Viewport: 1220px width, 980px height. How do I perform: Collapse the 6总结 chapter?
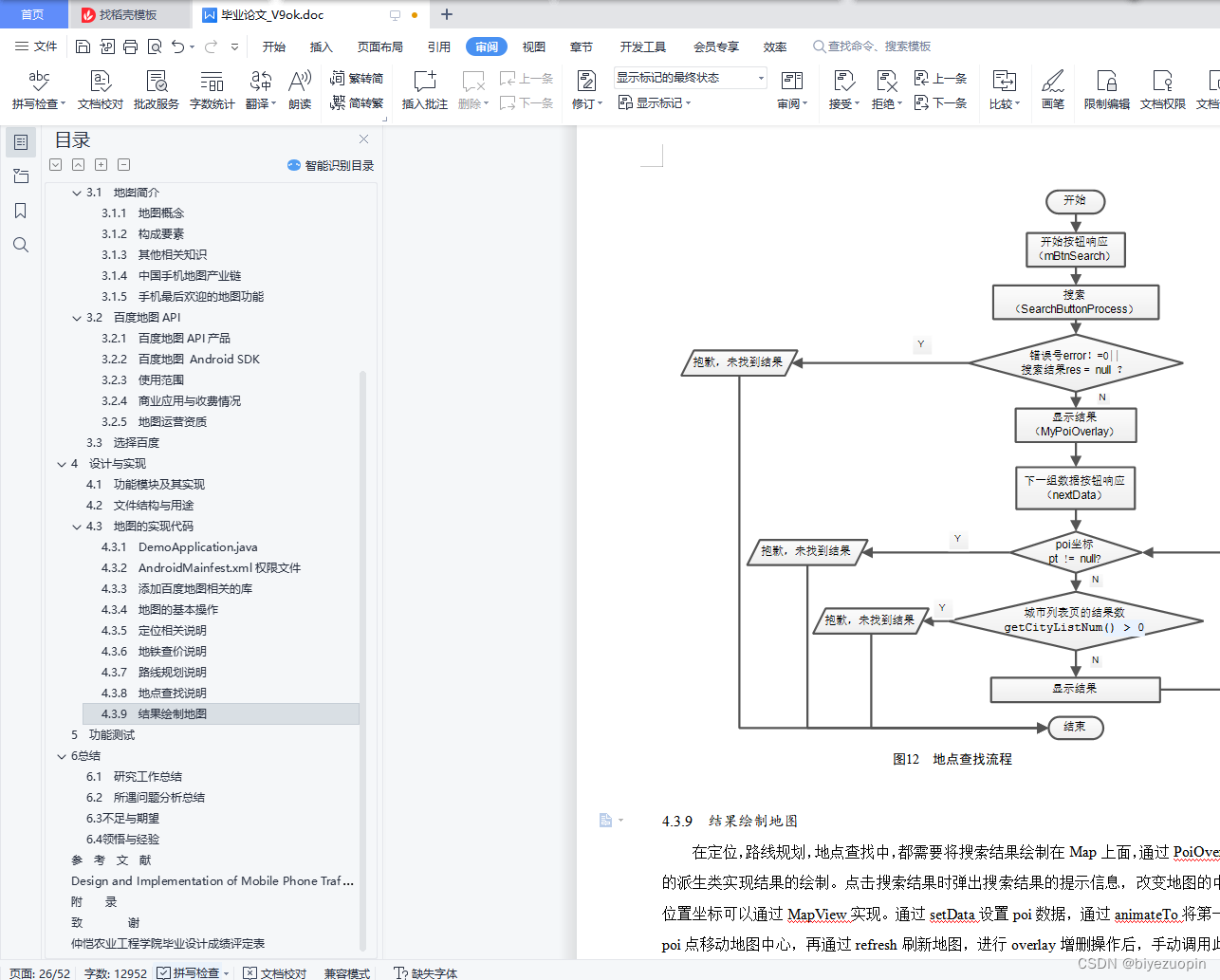click(62, 756)
